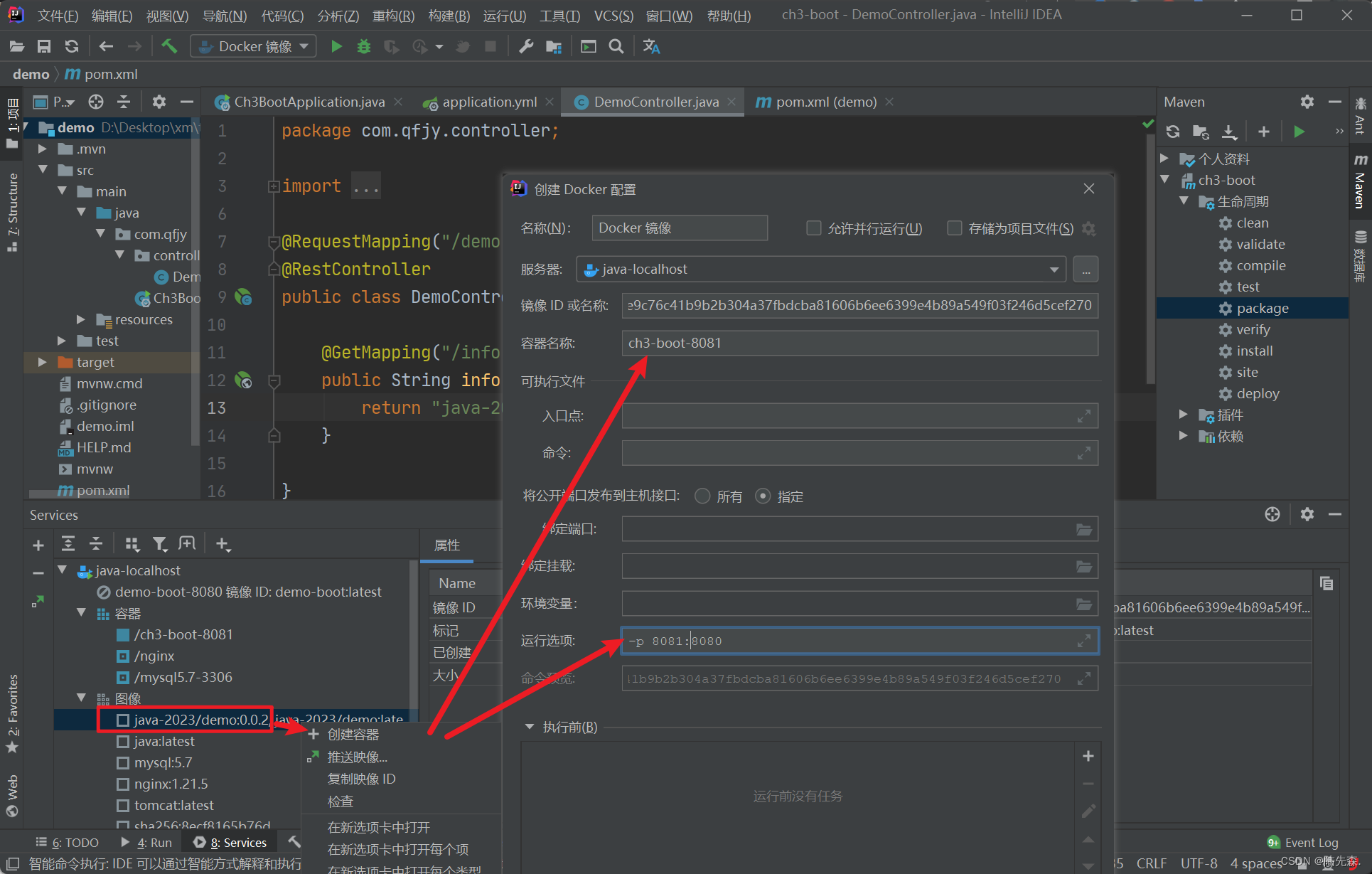Click Maven Download Sources icon
The height and width of the screenshot is (874, 1372).
[1229, 132]
